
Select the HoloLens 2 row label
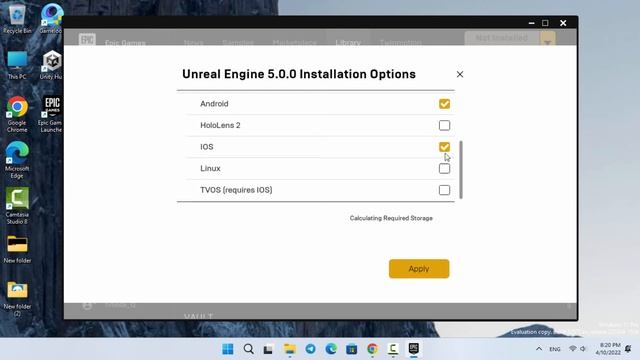(x=220, y=125)
